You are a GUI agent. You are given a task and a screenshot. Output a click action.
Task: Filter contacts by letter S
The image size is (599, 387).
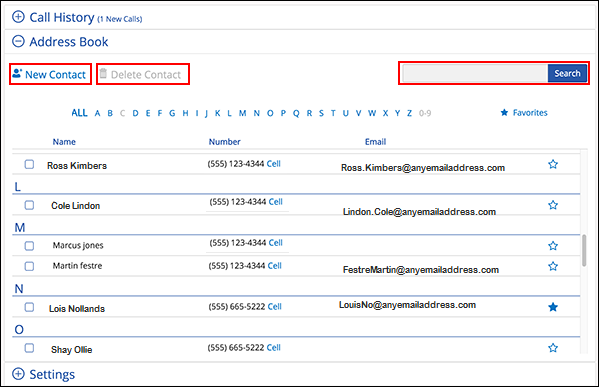coord(321,113)
